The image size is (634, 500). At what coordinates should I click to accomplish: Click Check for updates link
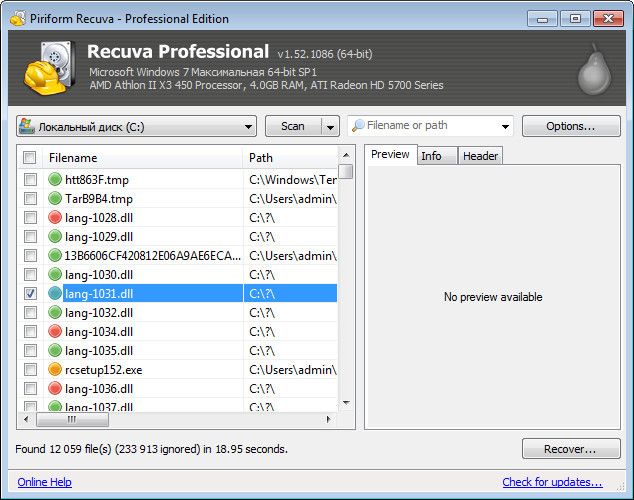point(552,482)
